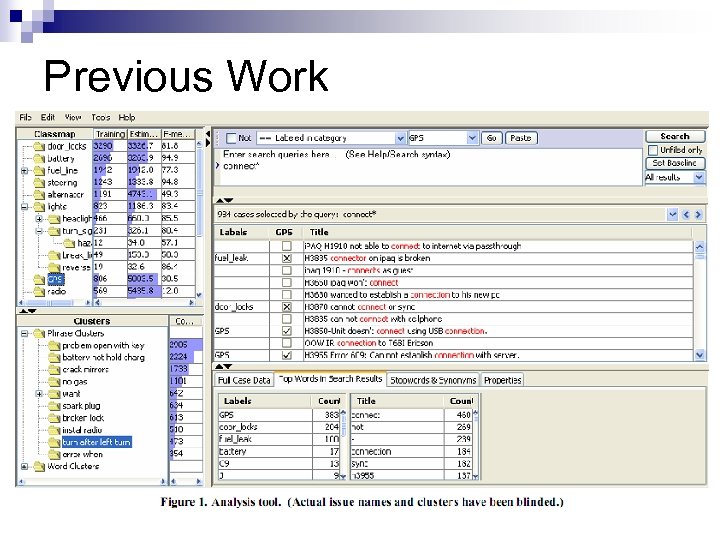Toggle GPS box for H3835 connector broken row
Image resolution: width=720 pixels, height=540 pixels.
click(x=287, y=258)
